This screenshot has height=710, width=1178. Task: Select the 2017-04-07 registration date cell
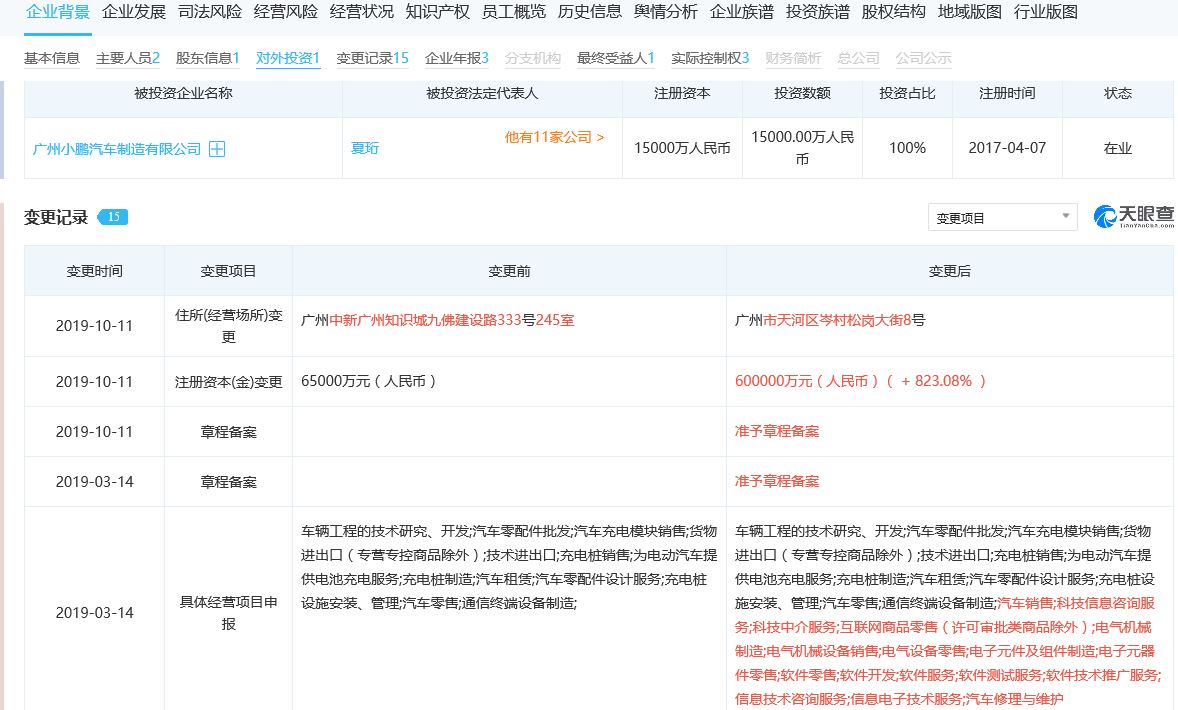(x=1007, y=148)
